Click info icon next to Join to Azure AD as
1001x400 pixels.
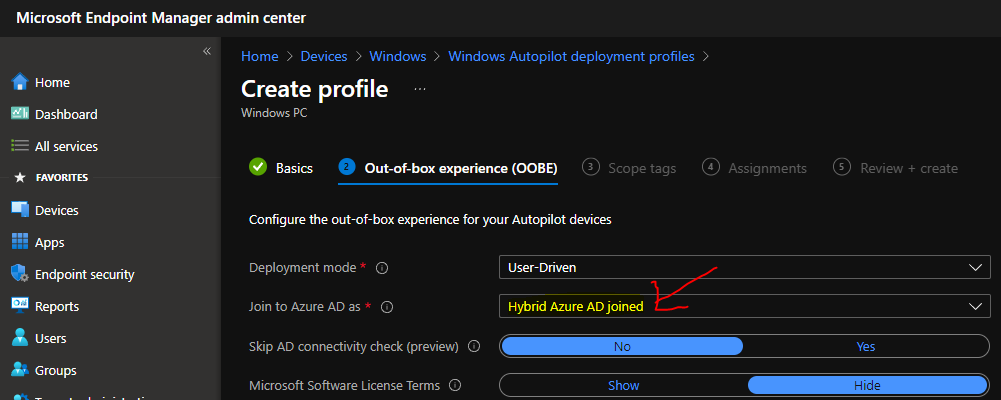click(386, 307)
